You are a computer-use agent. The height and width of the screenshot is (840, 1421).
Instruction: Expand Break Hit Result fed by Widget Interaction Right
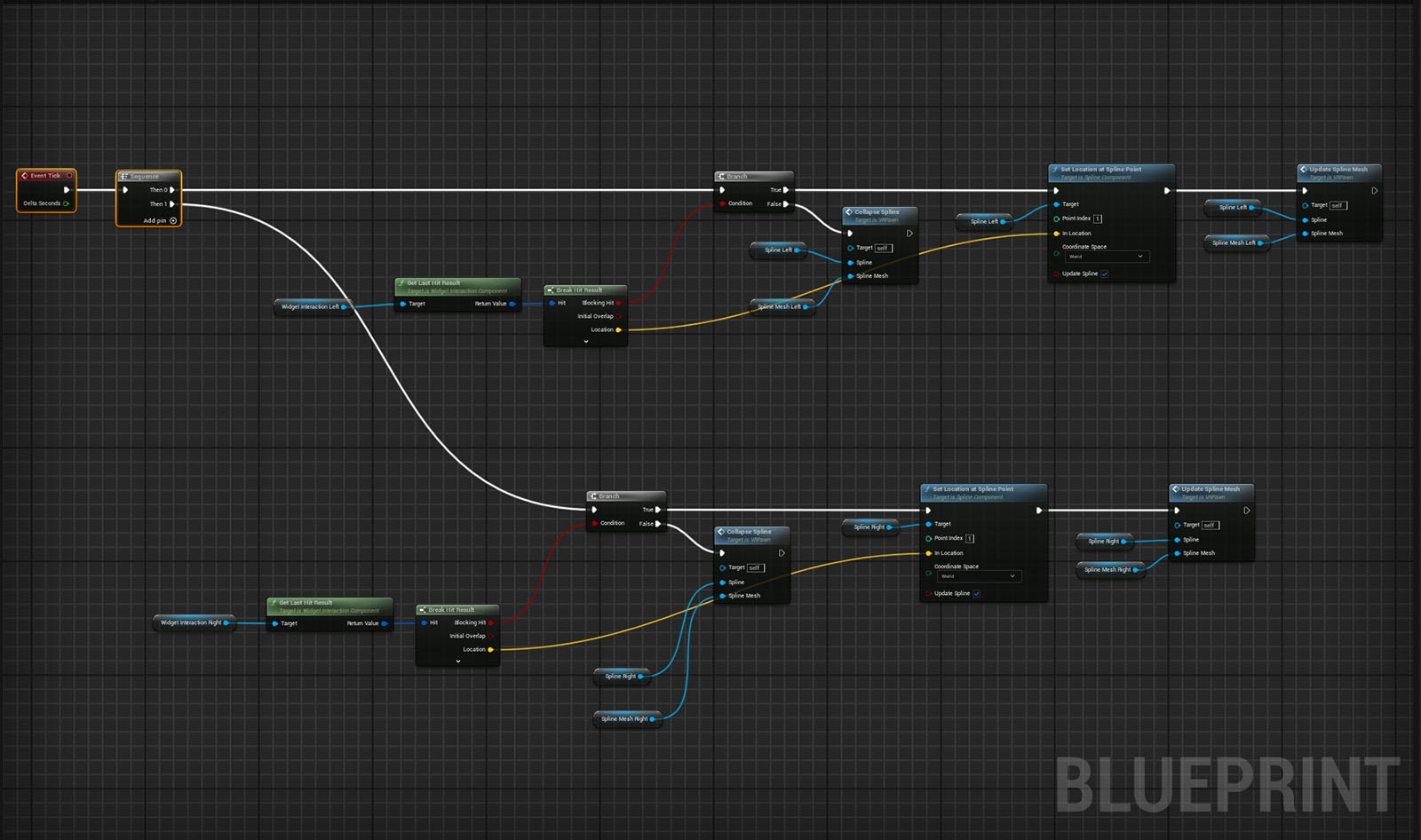click(458, 662)
